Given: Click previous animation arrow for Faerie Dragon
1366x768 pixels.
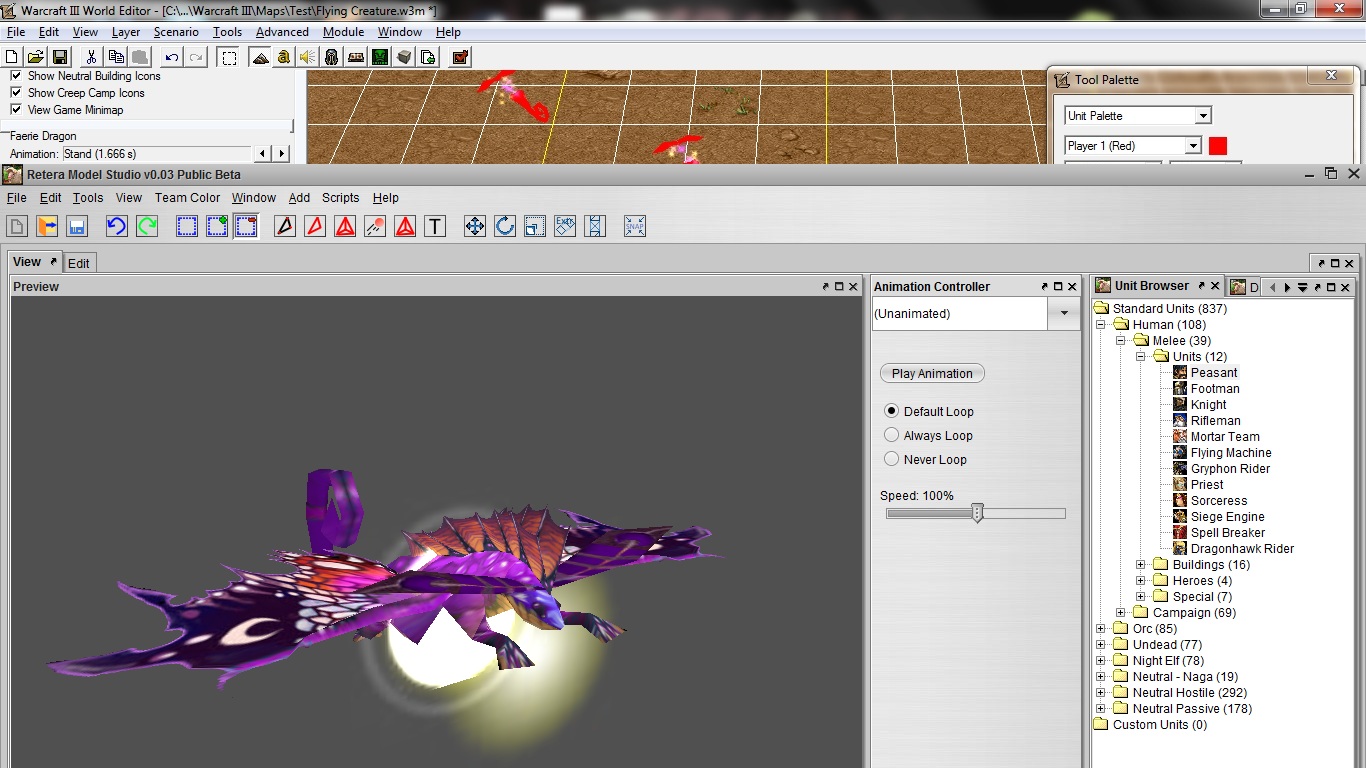Looking at the screenshot, I should pos(262,154).
